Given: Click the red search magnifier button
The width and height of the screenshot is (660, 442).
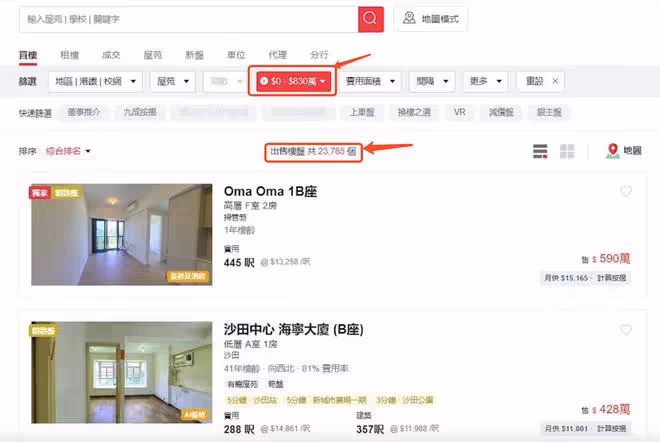Looking at the screenshot, I should [370, 19].
